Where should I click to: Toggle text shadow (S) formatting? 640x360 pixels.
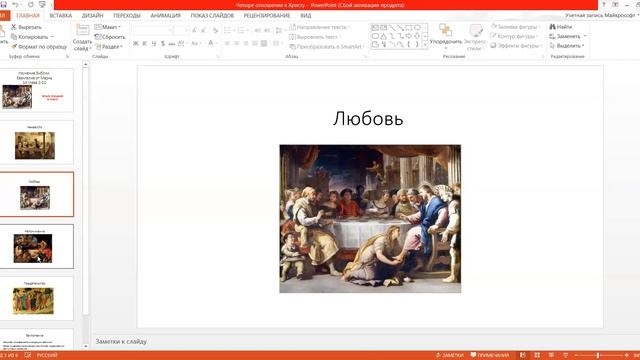coord(163,43)
